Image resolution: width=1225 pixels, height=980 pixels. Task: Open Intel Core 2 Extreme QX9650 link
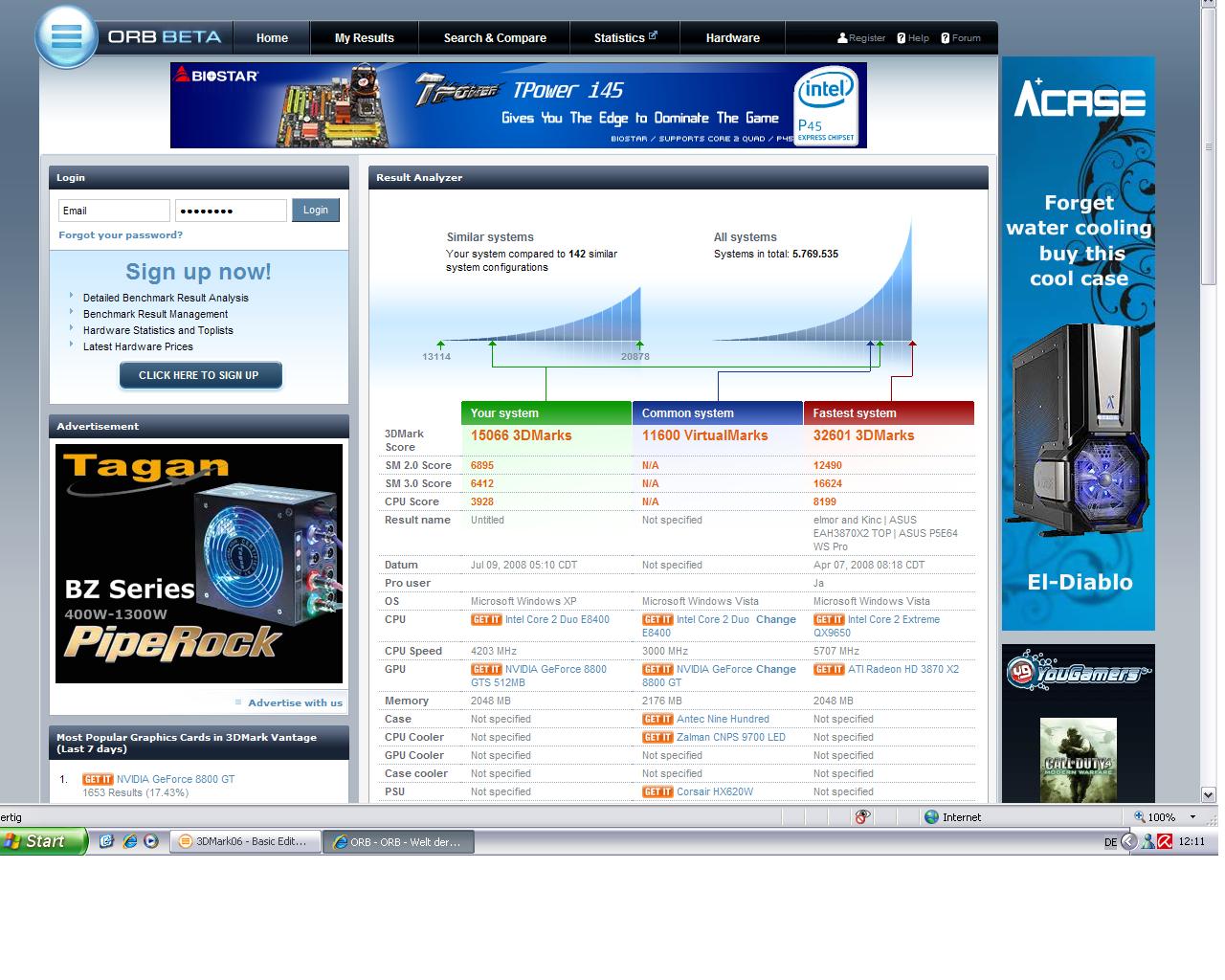(x=877, y=626)
